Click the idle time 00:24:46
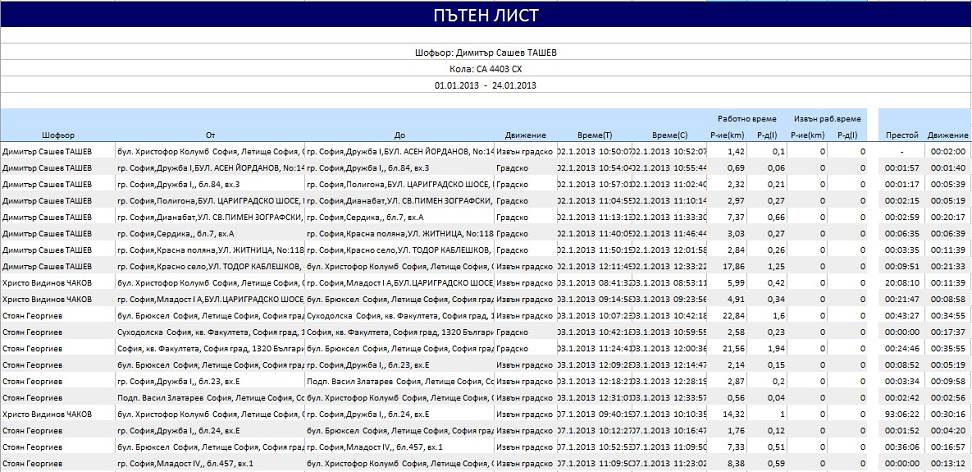The image size is (972, 472). 901,349
